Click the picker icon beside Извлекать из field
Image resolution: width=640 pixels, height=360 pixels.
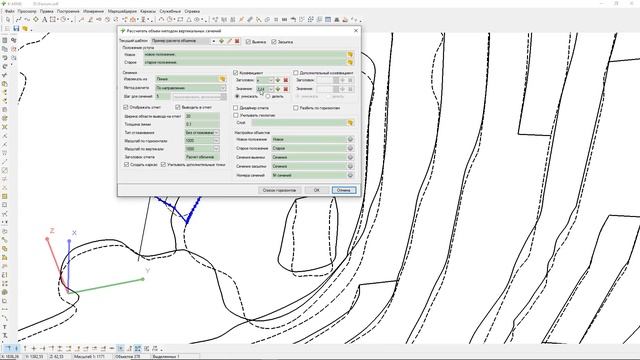222,79
